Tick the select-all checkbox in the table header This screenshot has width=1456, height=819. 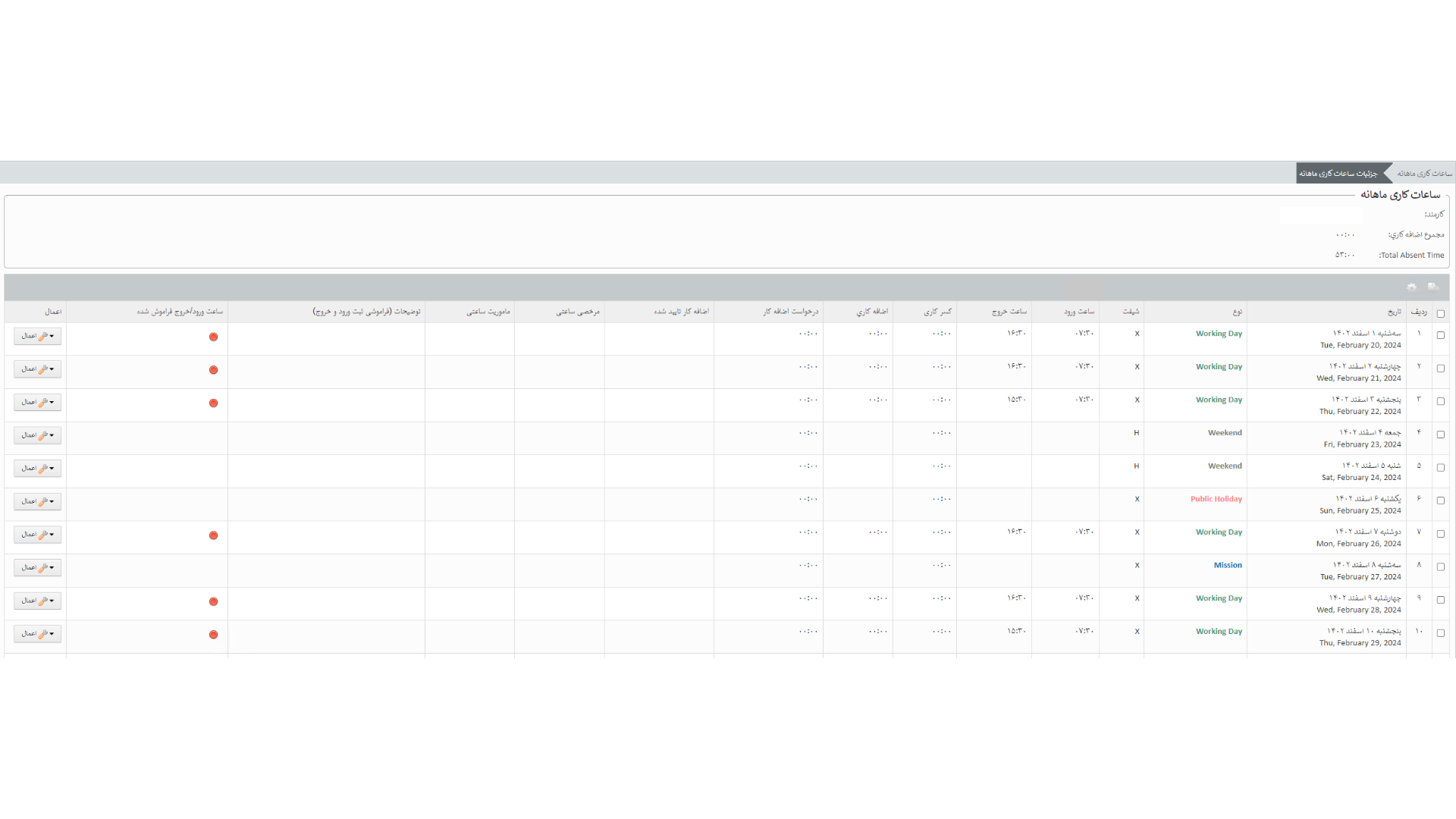[x=1441, y=313]
